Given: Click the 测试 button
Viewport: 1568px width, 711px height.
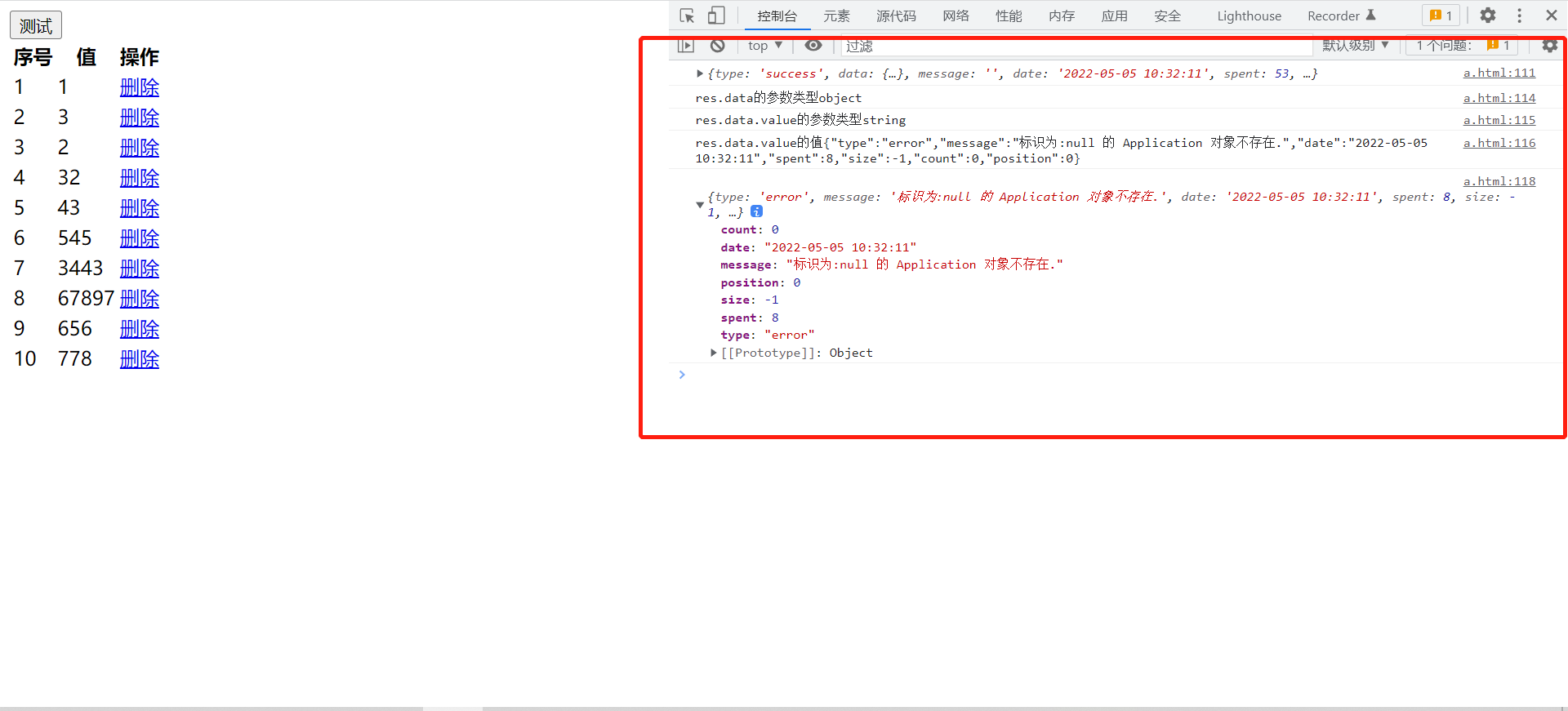Looking at the screenshot, I should click(36, 25).
